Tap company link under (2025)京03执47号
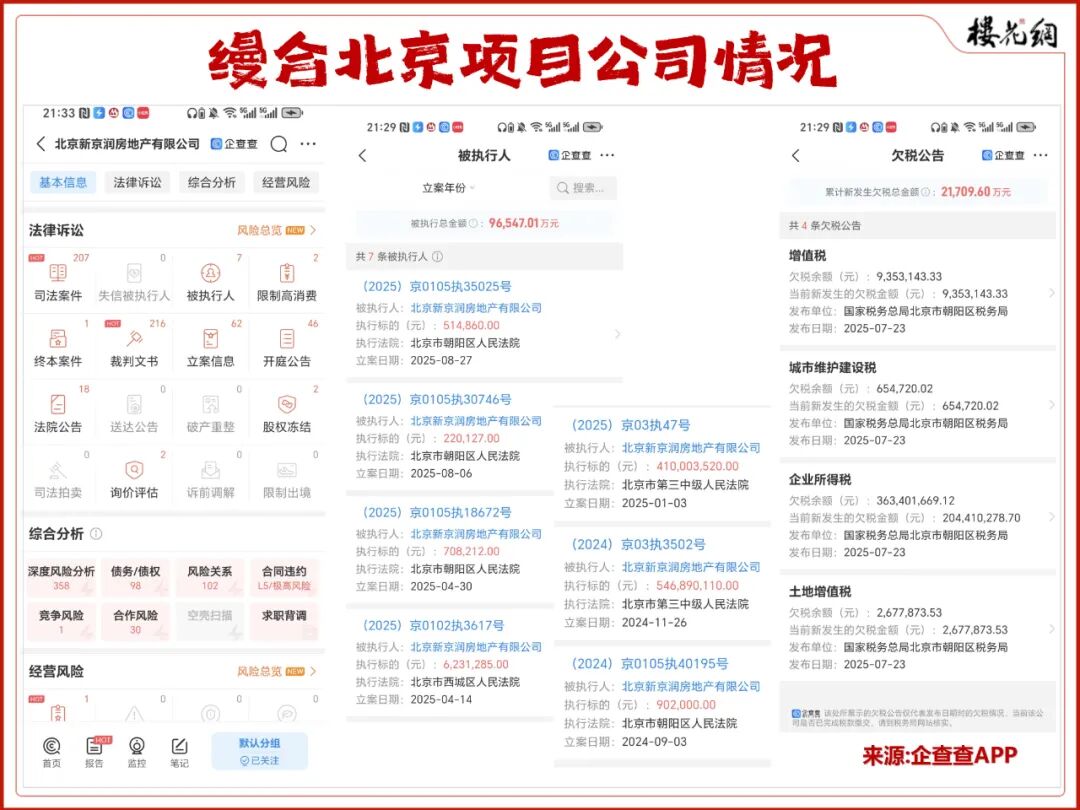Image resolution: width=1080 pixels, height=810 pixels. click(x=691, y=448)
